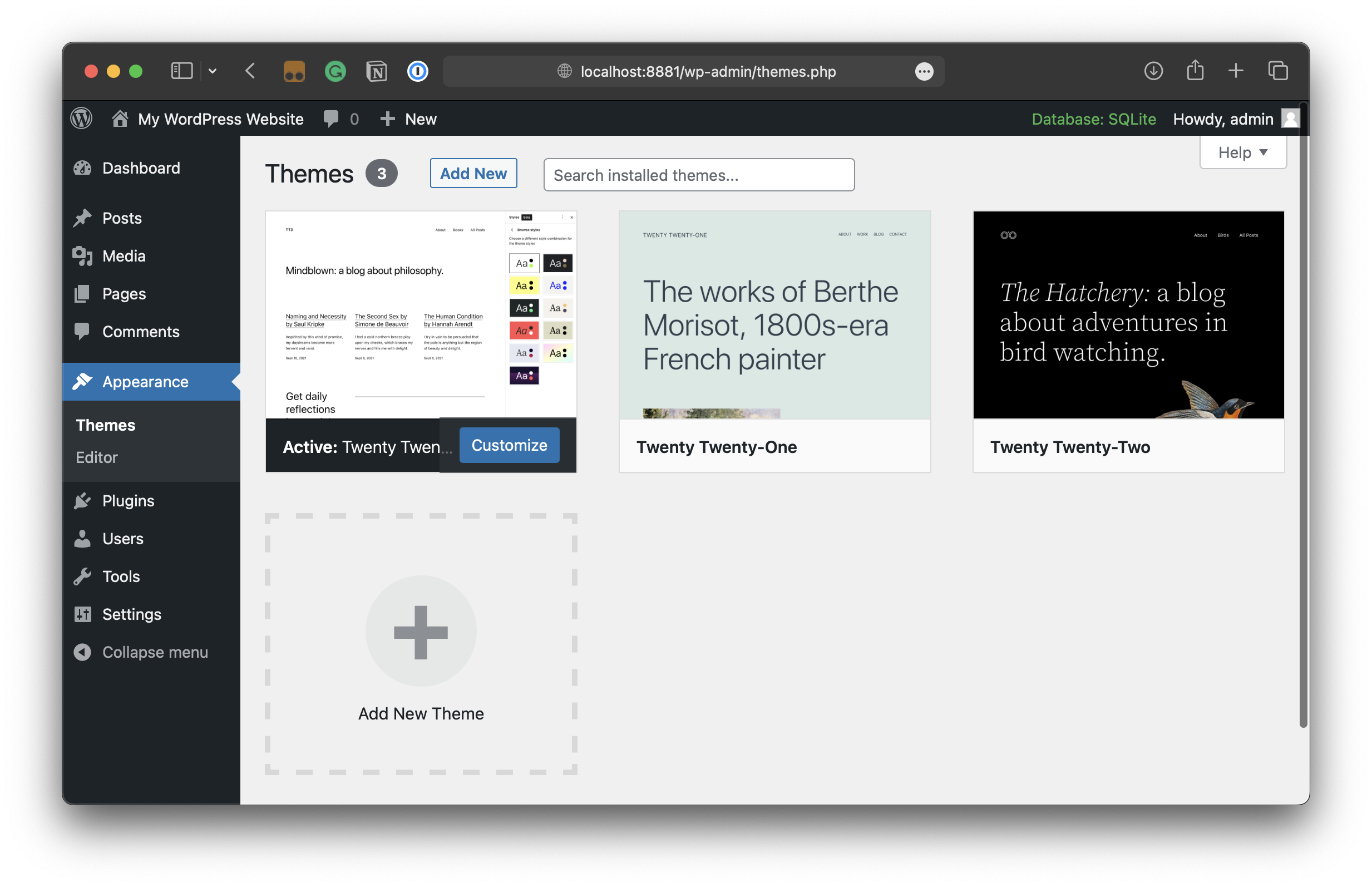Click the WordPress logo in the admin bar
This screenshot has height=887, width=1372.
point(81,119)
